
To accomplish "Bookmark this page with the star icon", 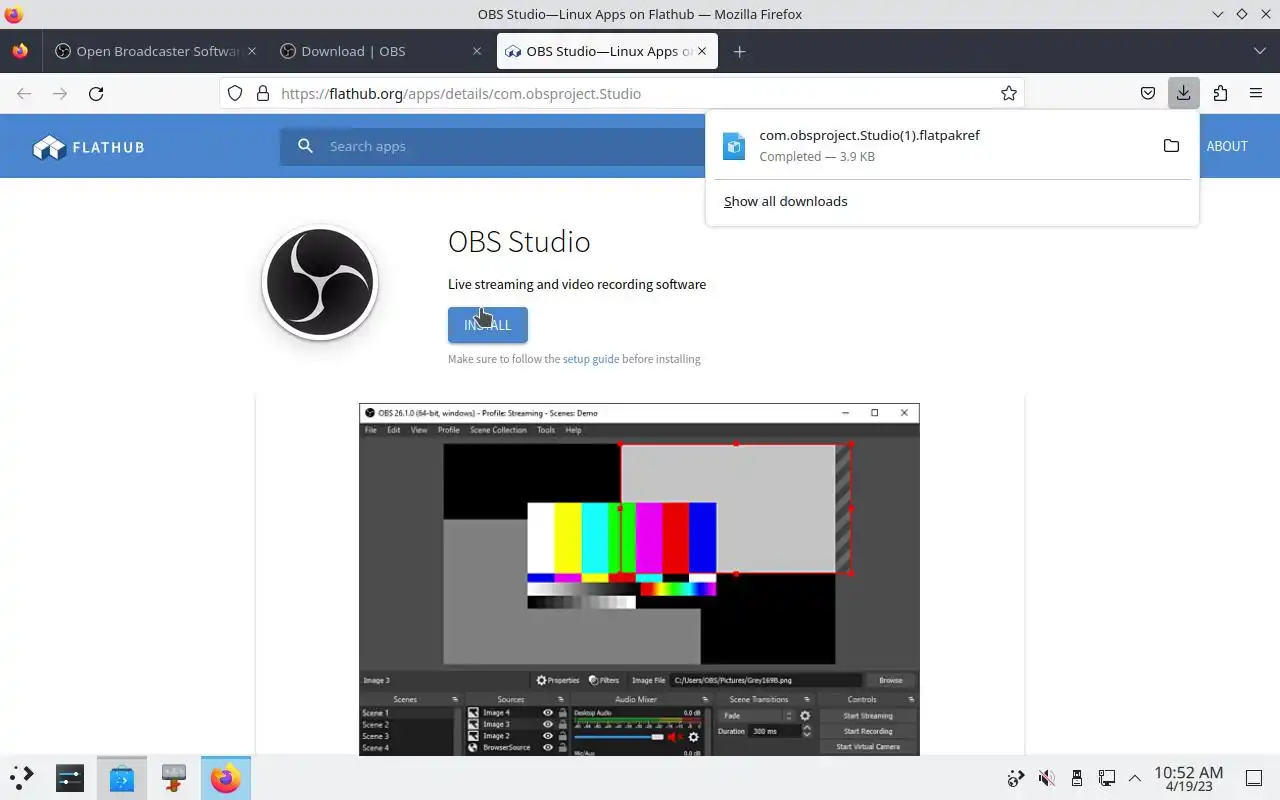I will 1009,93.
